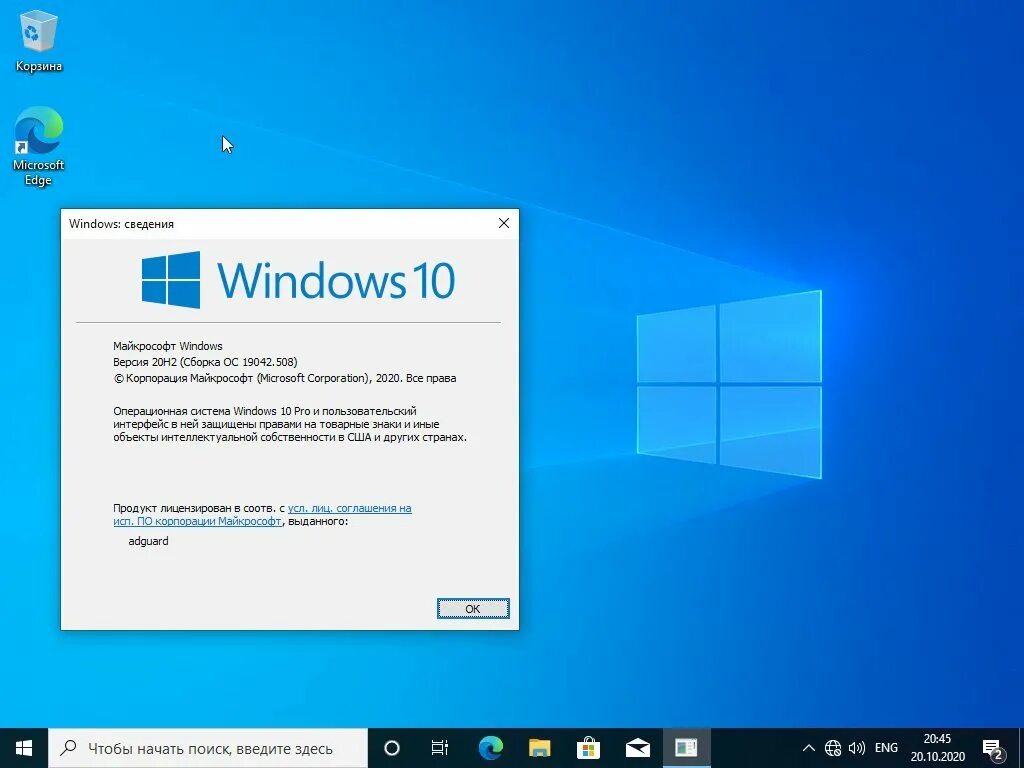Open network status tray icon
Screen dimensions: 1024x768
coord(833,748)
